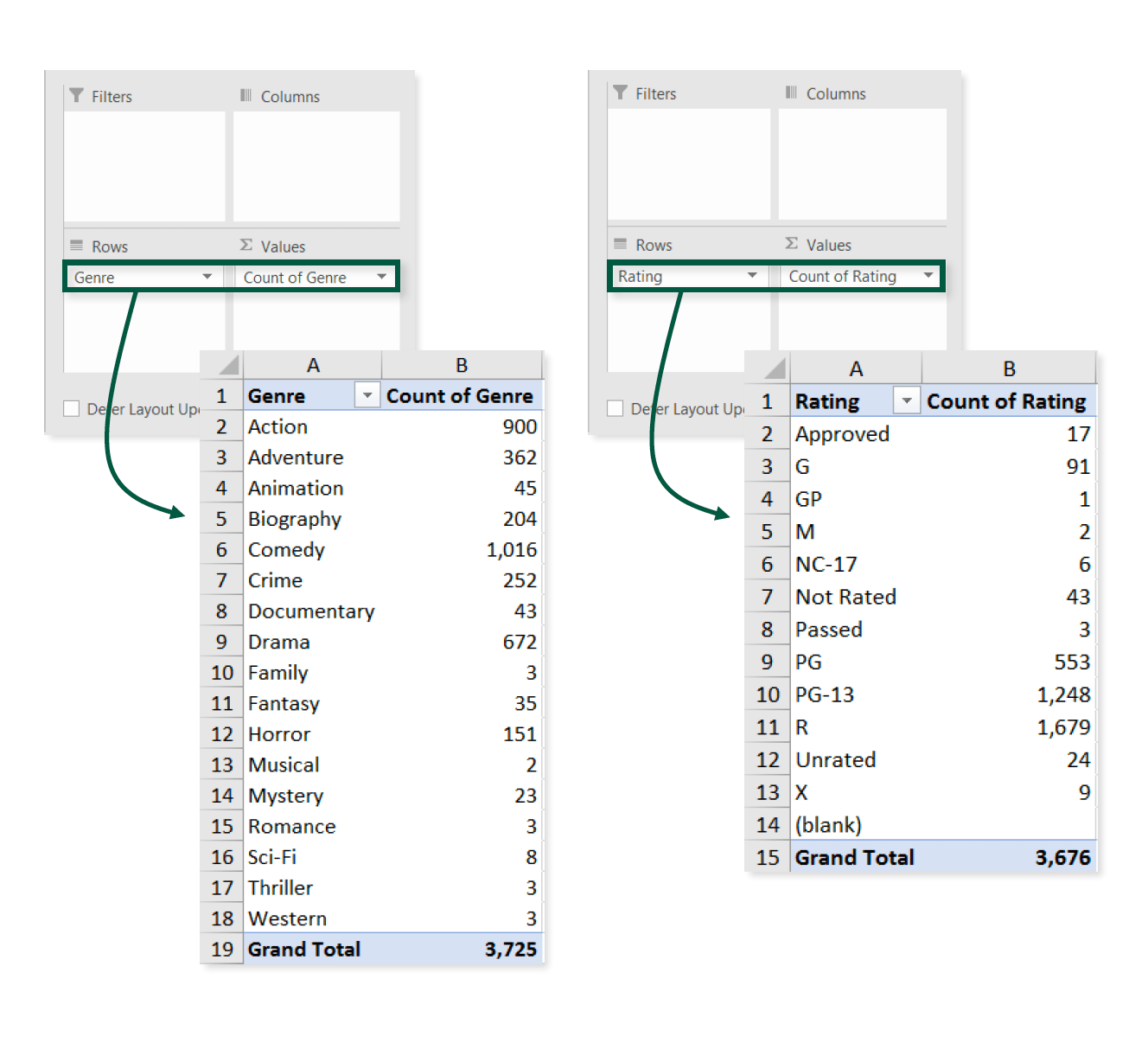Open the Genre field dropdown under Rows
This screenshot has height=1043, width=1148.
pos(207,277)
